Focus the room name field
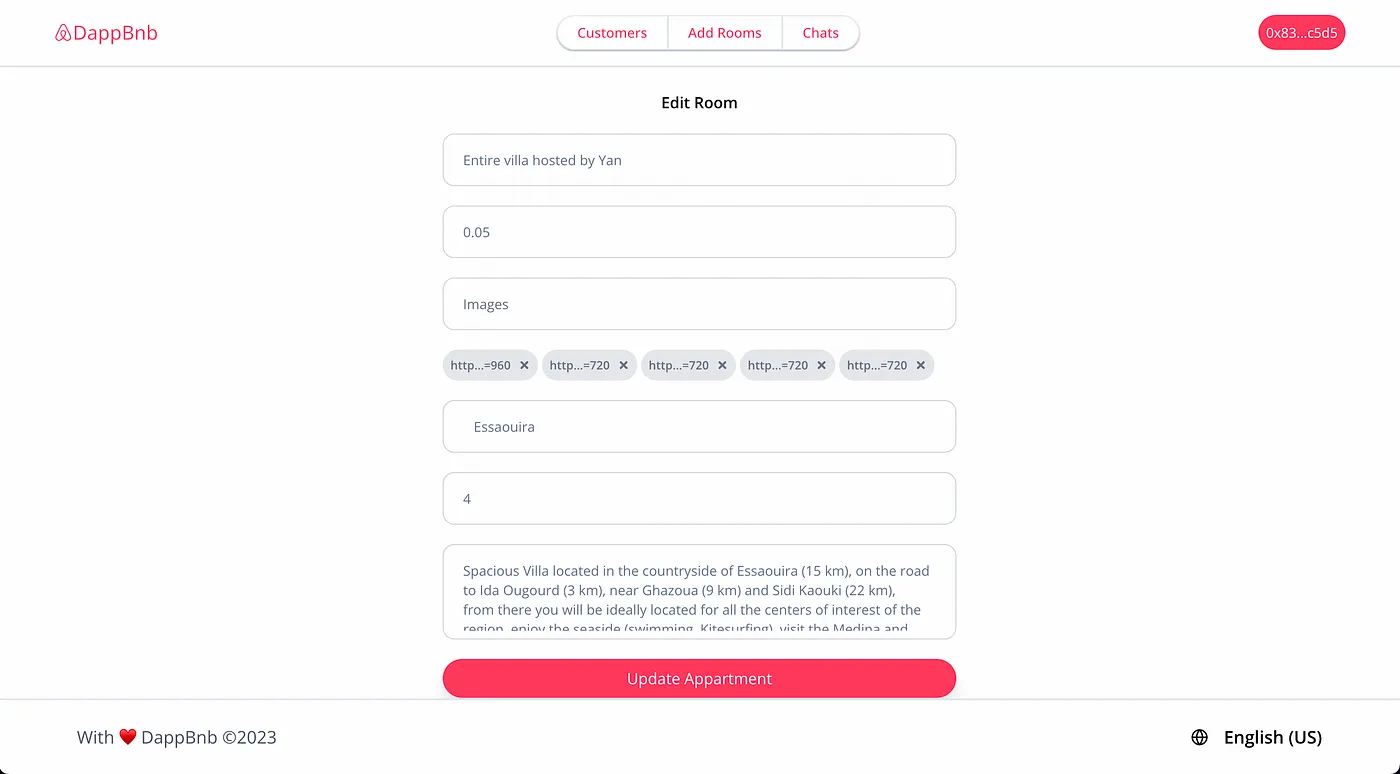Screen dimensions: 1400x774 [699, 160]
